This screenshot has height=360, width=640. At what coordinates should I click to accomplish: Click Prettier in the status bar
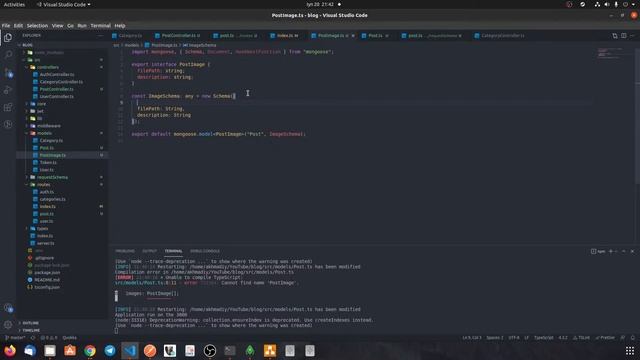tap(605, 338)
